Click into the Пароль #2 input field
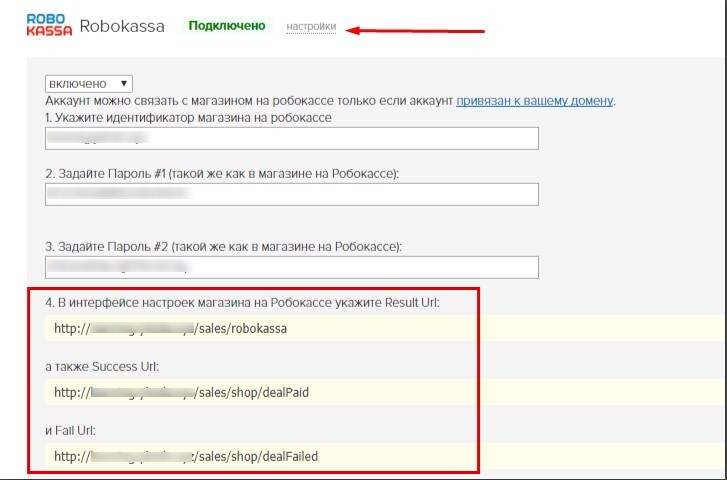Image resolution: width=727 pixels, height=480 pixels. click(292, 267)
